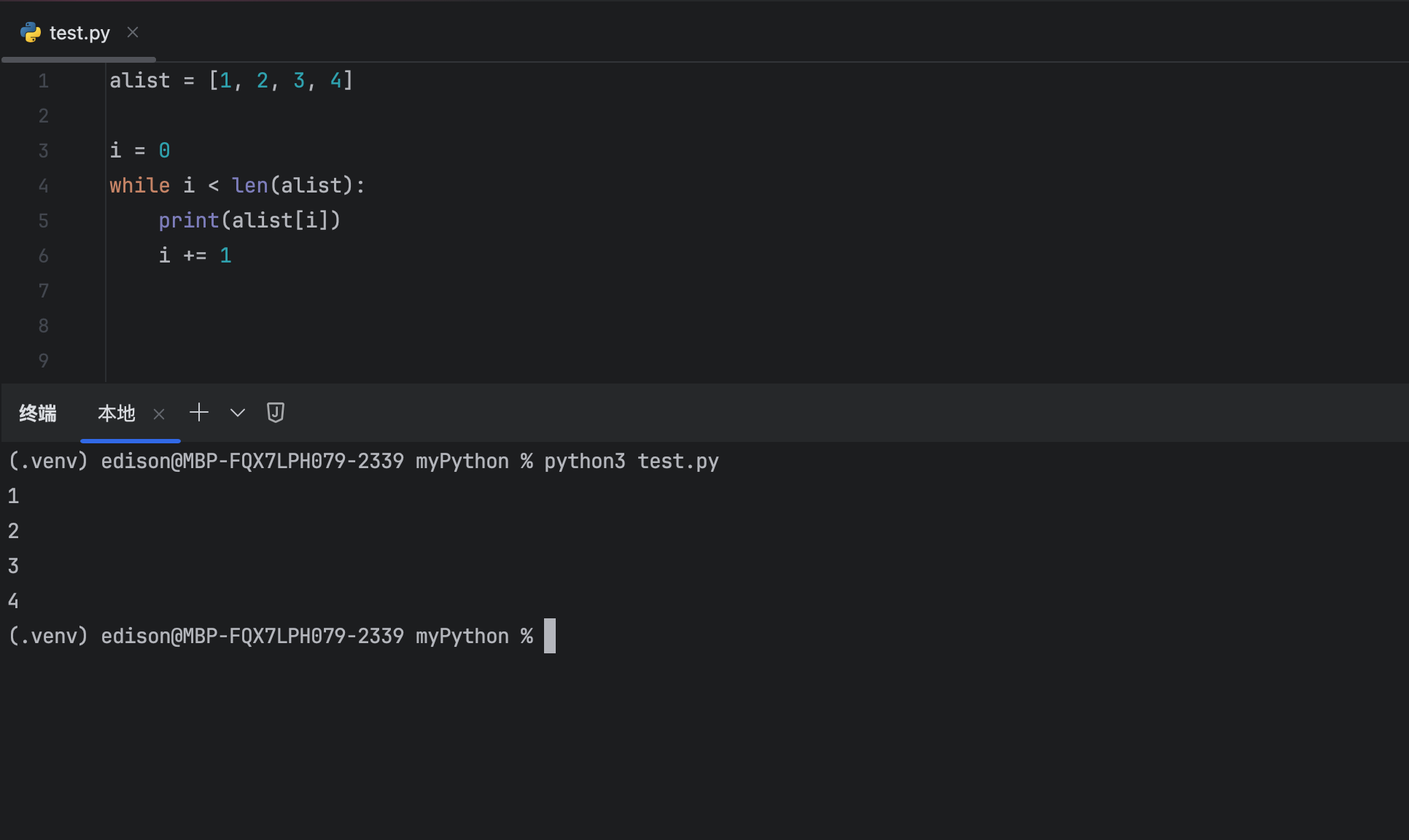Close the test.py editor tab
The image size is (1409, 840).
pyautogui.click(x=132, y=32)
